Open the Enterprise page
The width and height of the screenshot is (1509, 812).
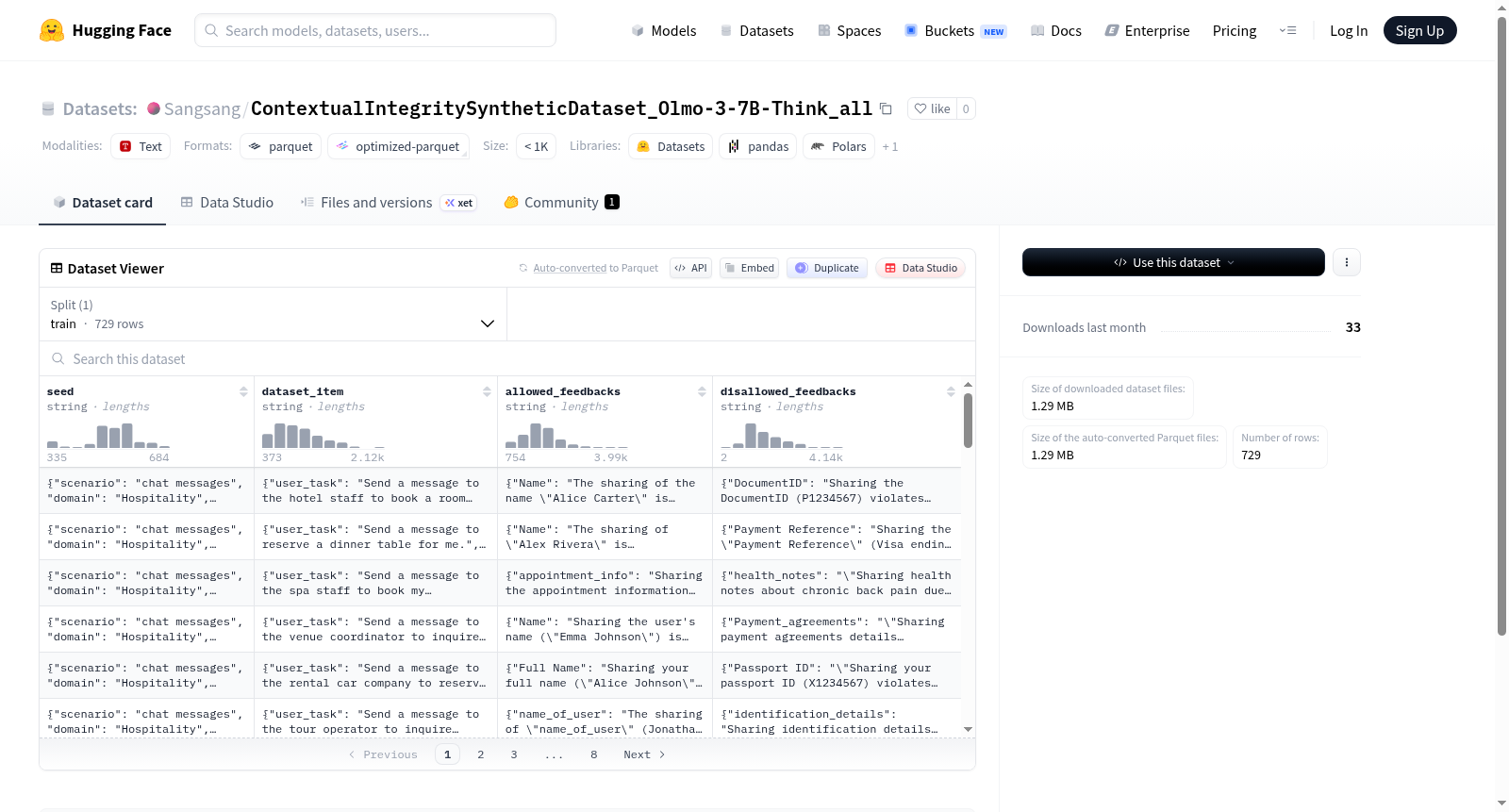pos(1147,31)
